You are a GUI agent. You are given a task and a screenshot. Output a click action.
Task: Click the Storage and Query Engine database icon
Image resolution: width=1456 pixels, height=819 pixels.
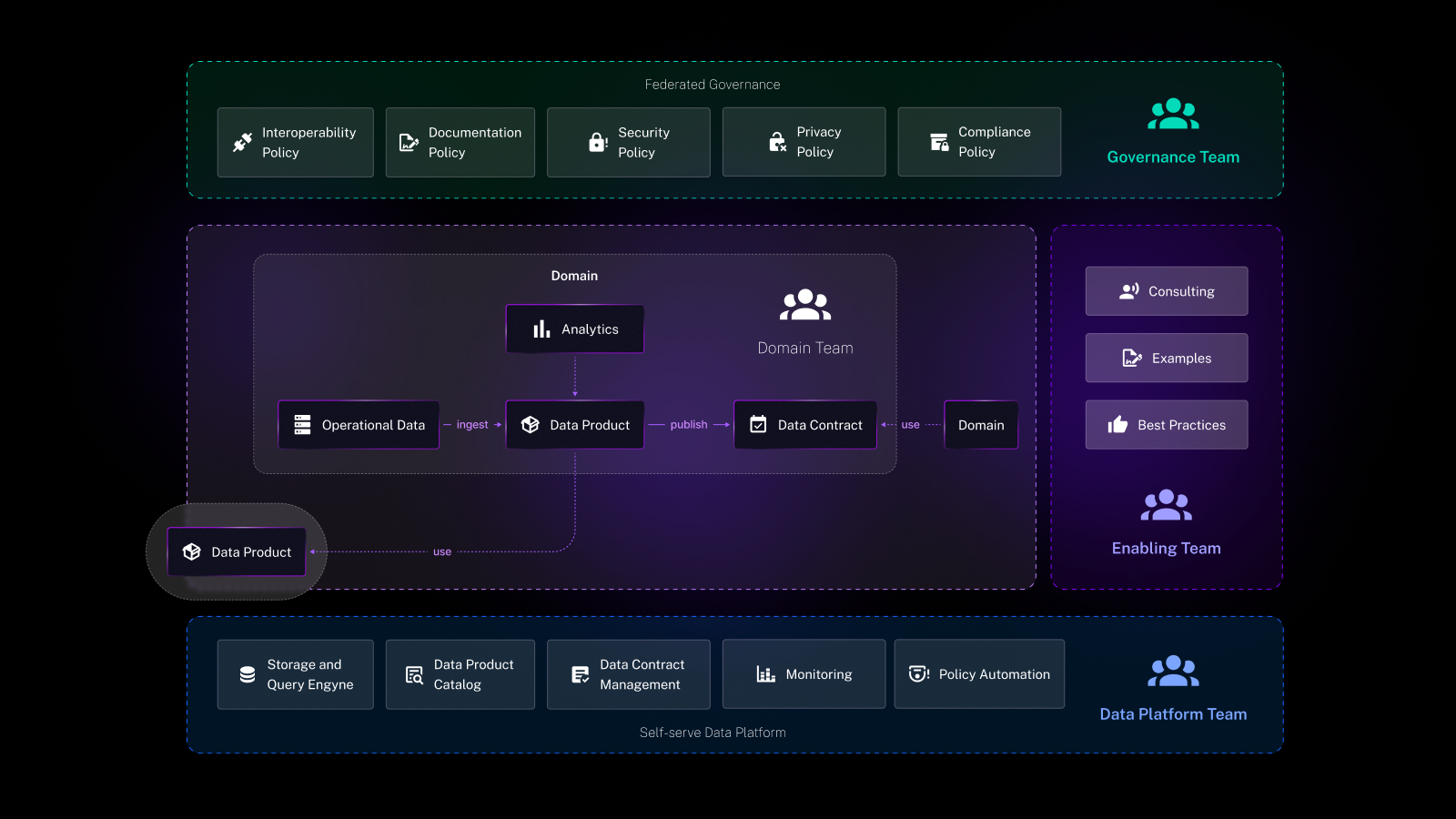[248, 674]
